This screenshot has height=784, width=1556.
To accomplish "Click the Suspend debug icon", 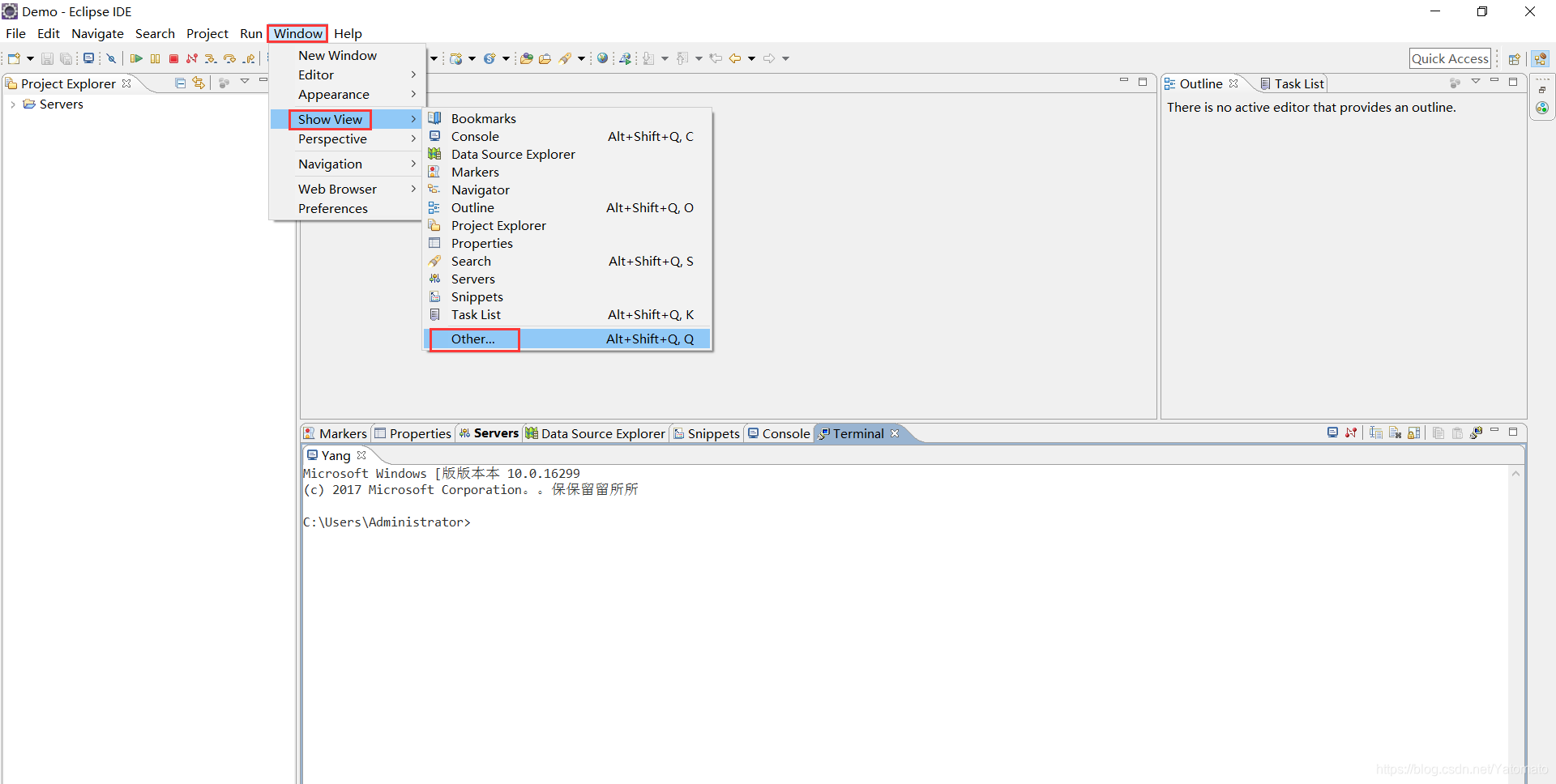I will tap(155, 58).
